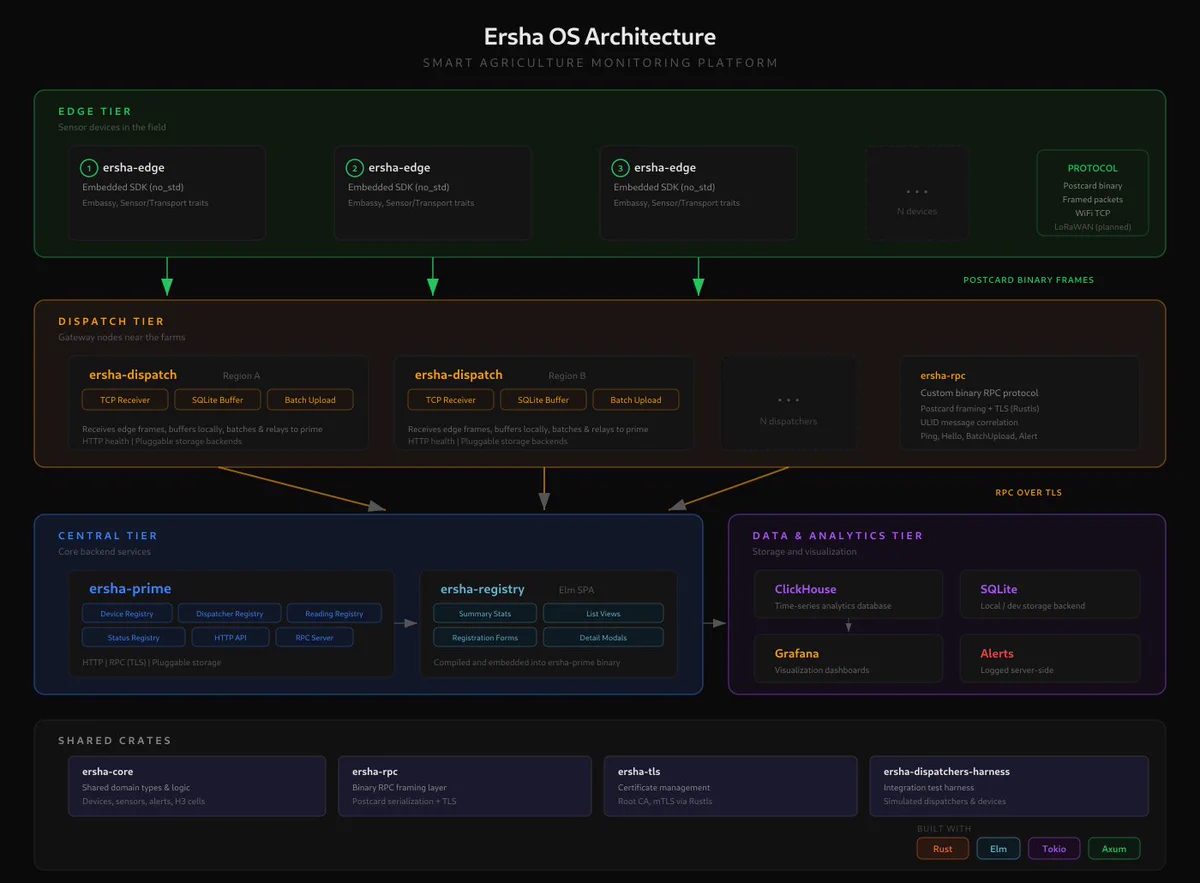Click TCP Receiver chip in Region A dispatch
Screen dimensions: 1200x883
click(124, 400)
